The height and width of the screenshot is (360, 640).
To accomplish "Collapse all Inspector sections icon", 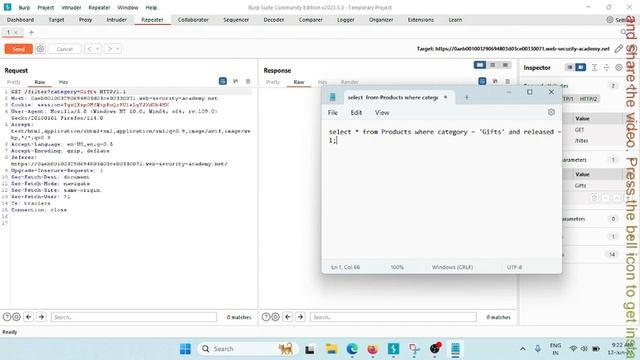I will 607,67.
